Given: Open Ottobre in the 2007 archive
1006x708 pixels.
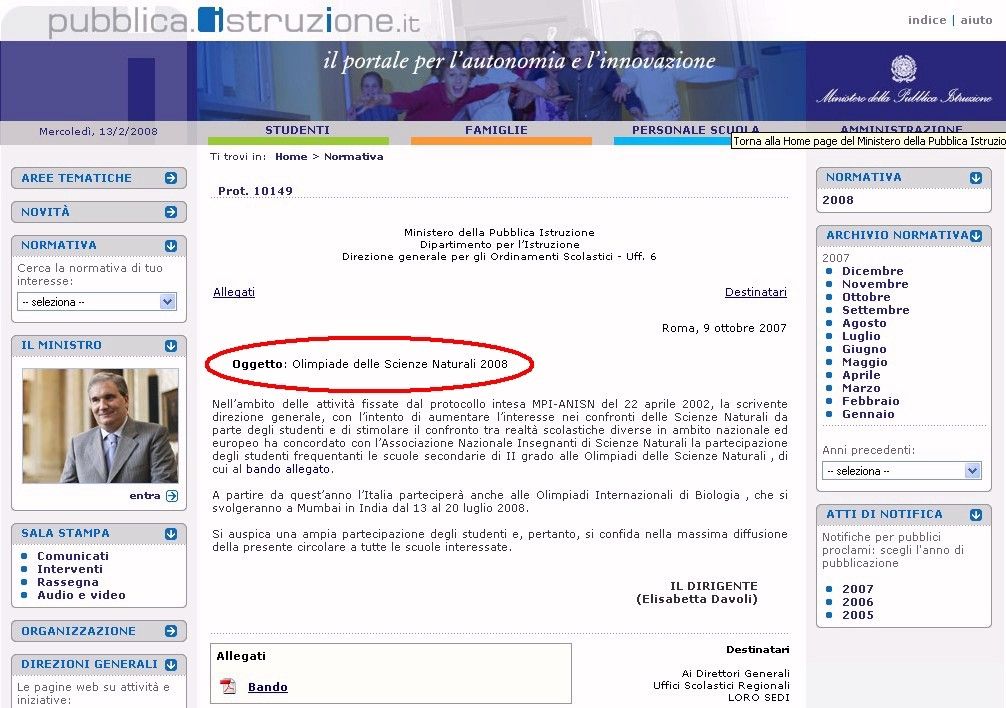Looking at the screenshot, I should pos(866,297).
